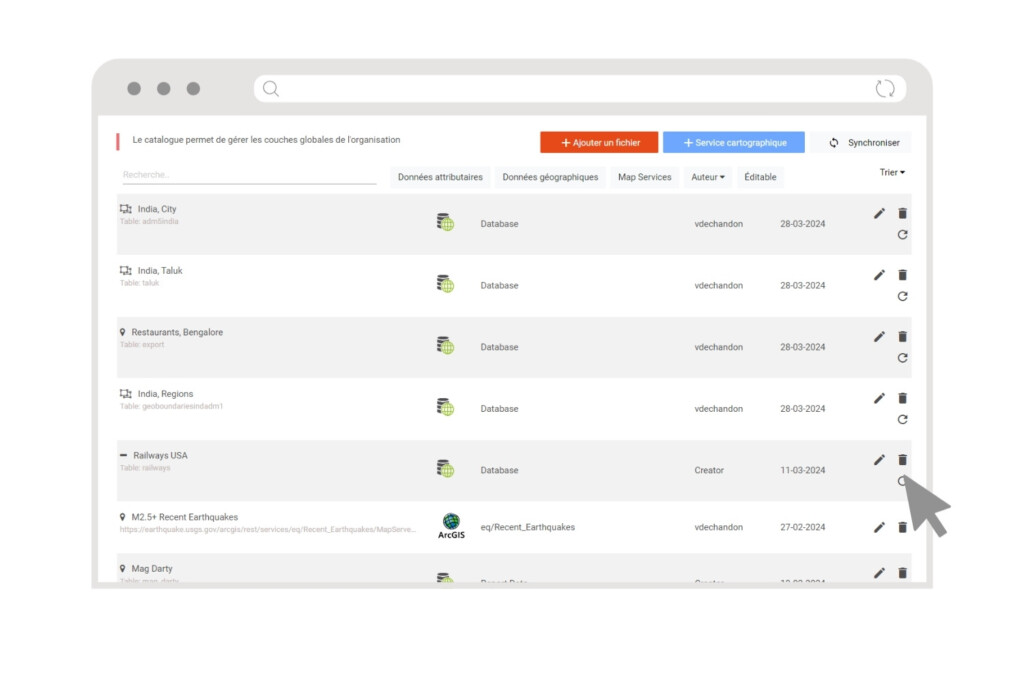This screenshot has height=683, width=1024.
Task: Toggle the Éditable filter
Action: pyautogui.click(x=760, y=177)
